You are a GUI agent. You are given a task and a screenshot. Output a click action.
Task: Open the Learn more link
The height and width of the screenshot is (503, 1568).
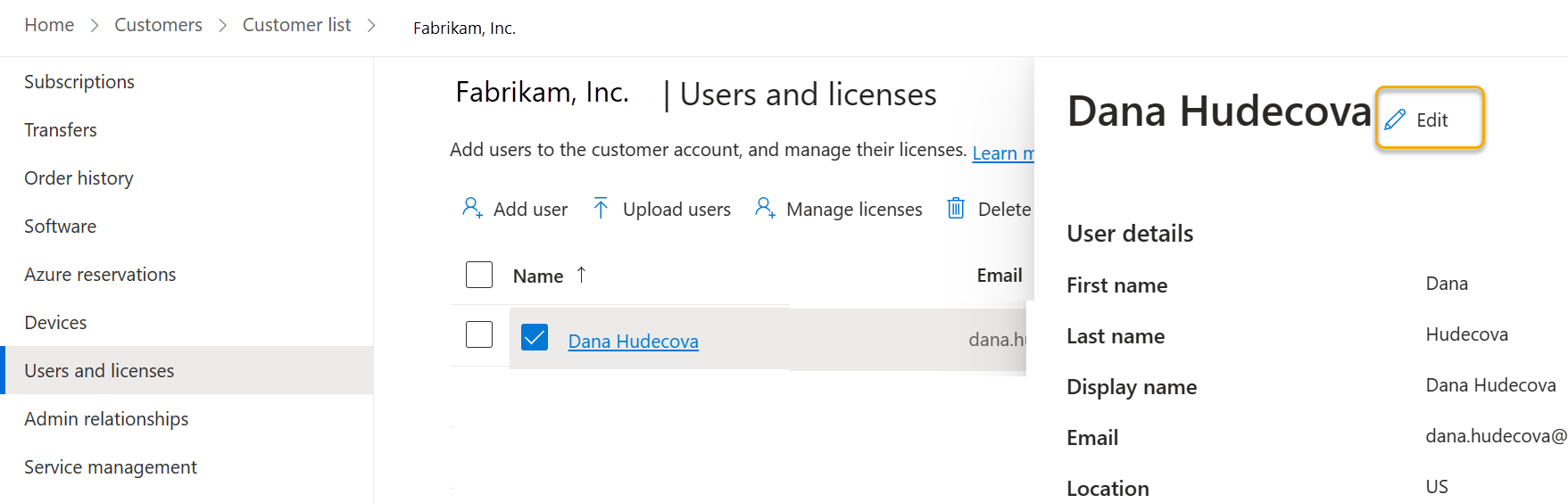1003,153
